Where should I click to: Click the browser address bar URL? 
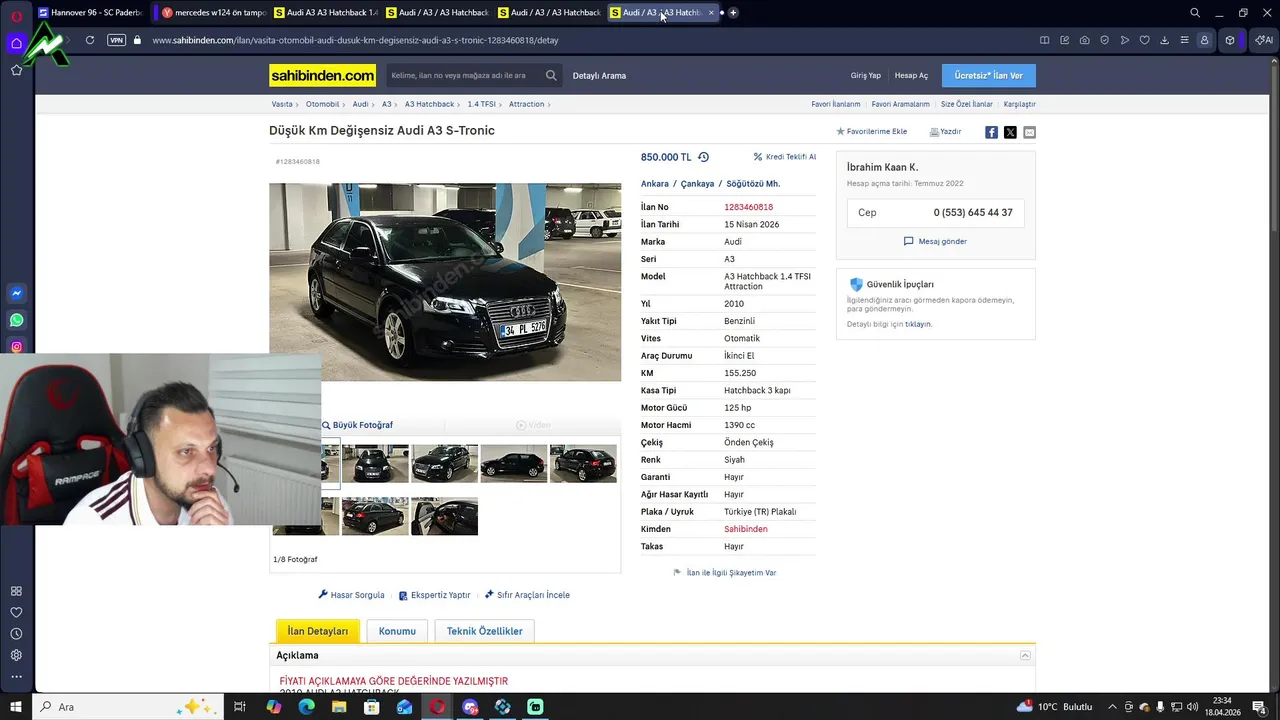point(355,40)
